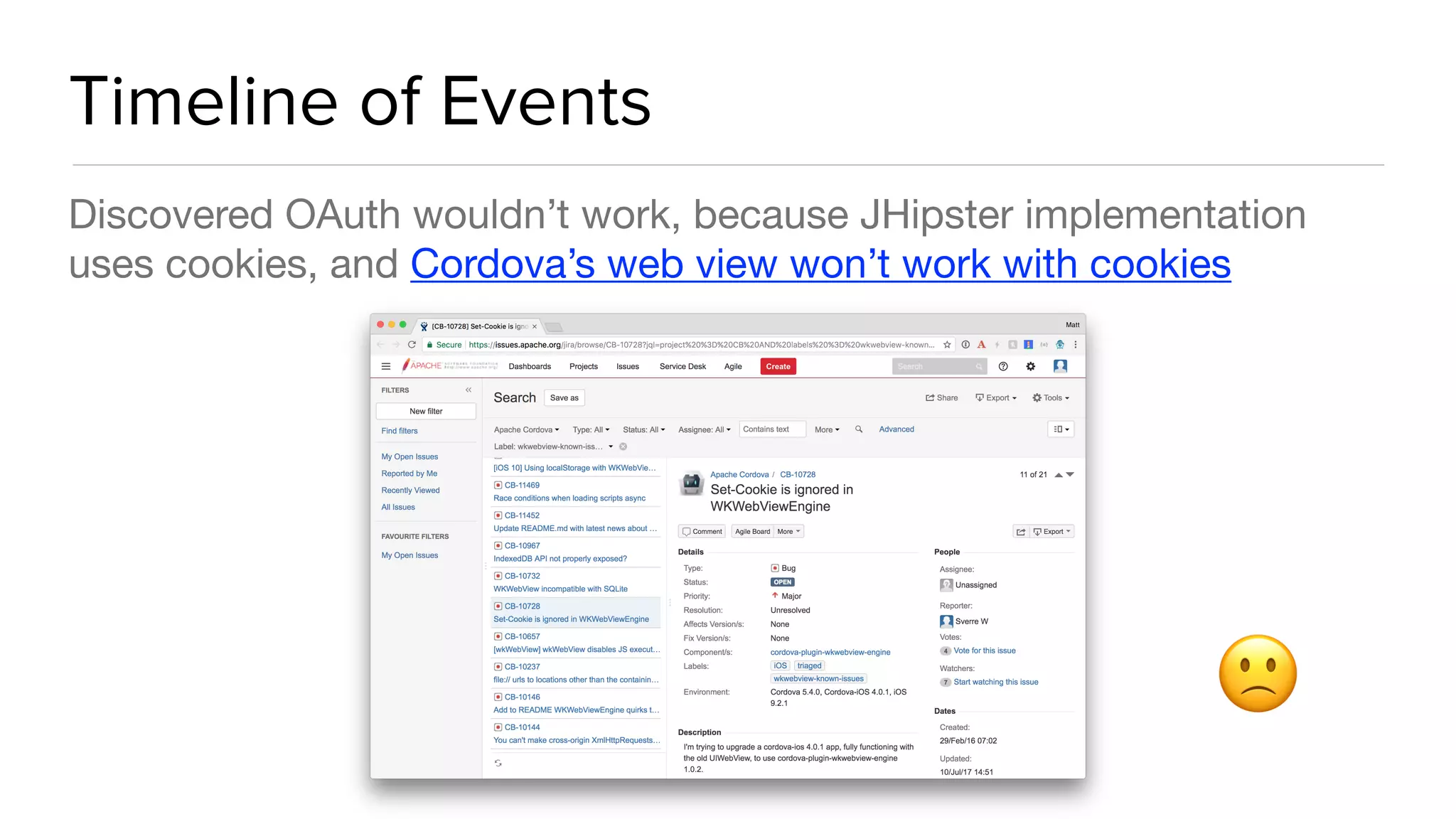Image resolution: width=1456 pixels, height=819 pixels.
Task: Open Reported by Me filter
Action: pyautogui.click(x=409, y=473)
